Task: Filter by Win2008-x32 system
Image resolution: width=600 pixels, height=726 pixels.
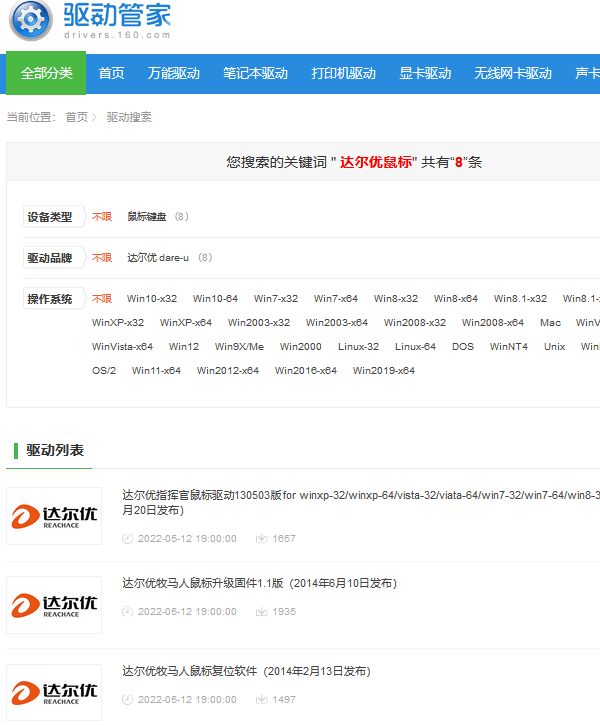Action: (x=415, y=323)
